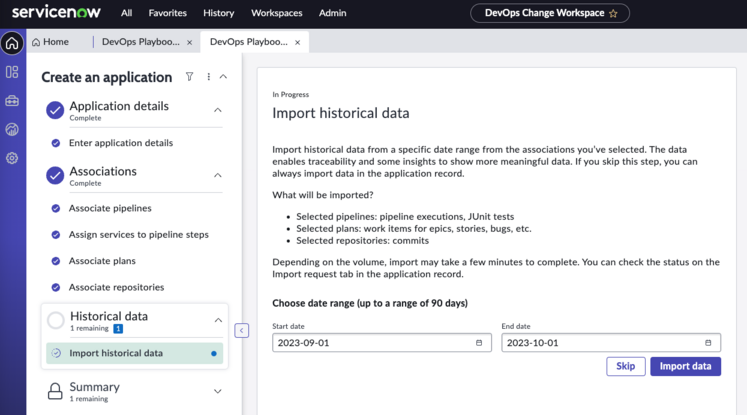This screenshot has height=415, width=747.
Task: Open the All menu
Action: [126, 13]
